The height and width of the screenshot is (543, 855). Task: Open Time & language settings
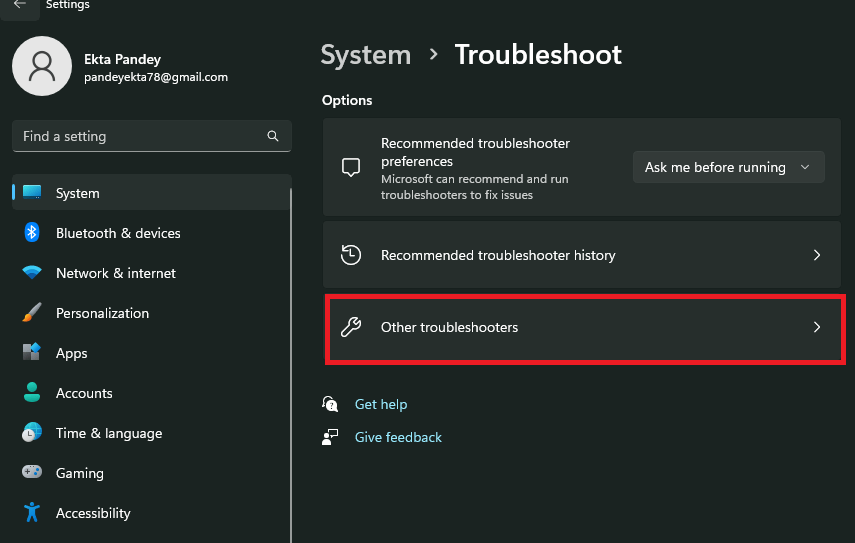pos(108,433)
